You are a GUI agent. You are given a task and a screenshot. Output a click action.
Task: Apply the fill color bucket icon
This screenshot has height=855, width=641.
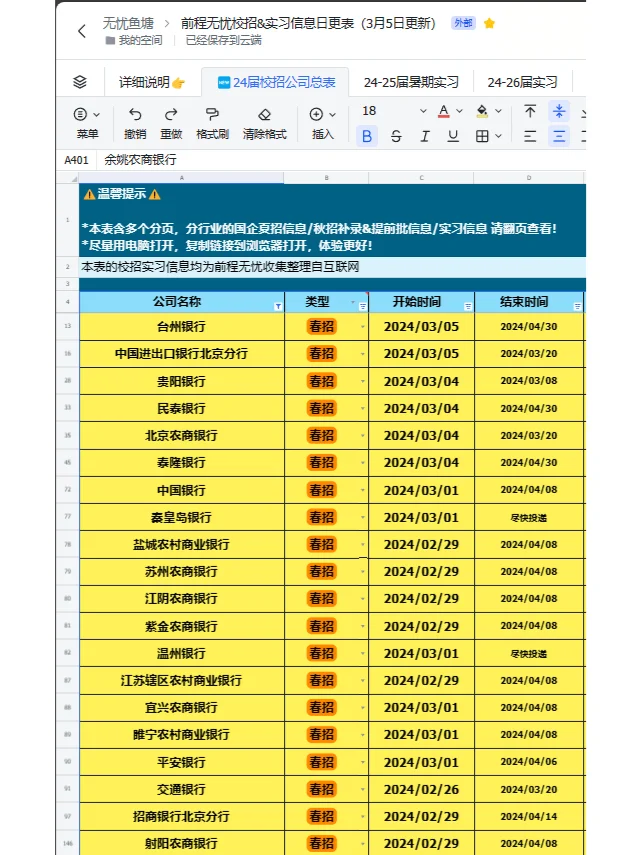point(482,112)
